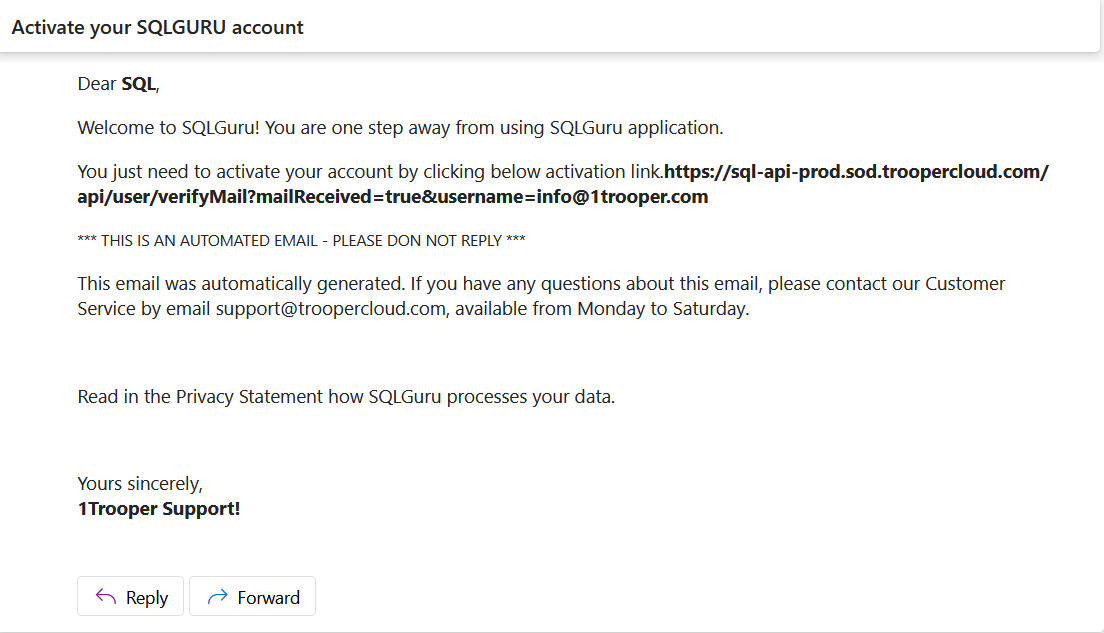Click the email subject "Activate your SQLGURU account"
The height and width of the screenshot is (633, 1104).
click(158, 27)
